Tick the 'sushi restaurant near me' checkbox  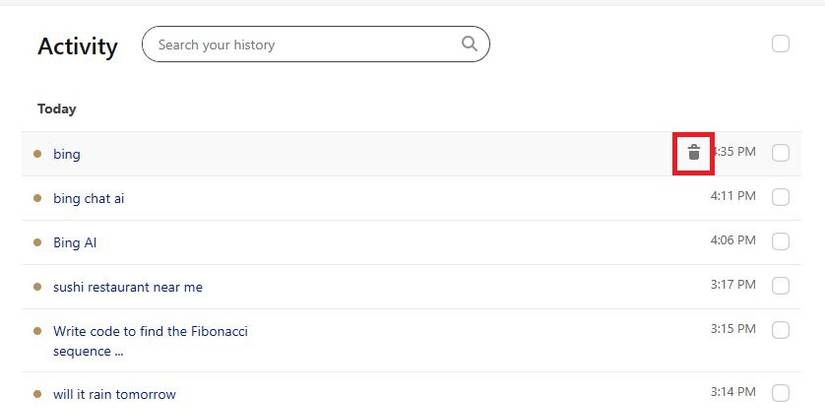coord(781,286)
